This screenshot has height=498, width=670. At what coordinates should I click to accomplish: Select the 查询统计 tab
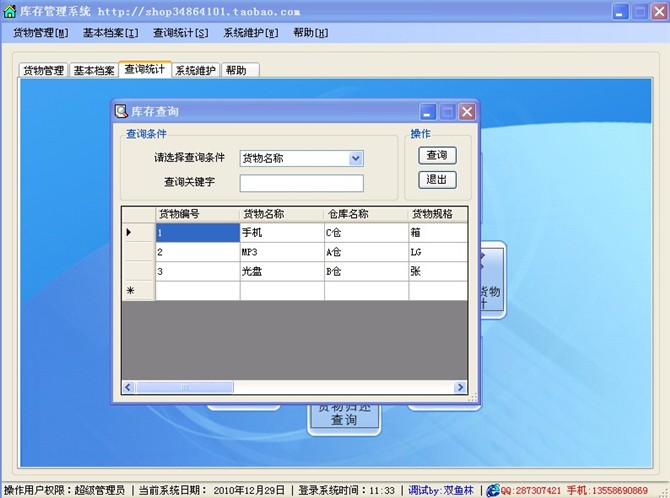click(x=145, y=69)
